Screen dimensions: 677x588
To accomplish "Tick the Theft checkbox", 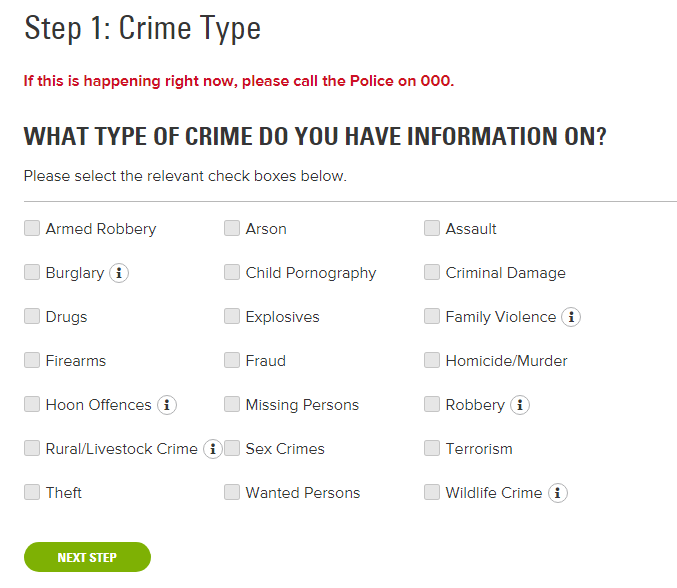I will point(32,493).
